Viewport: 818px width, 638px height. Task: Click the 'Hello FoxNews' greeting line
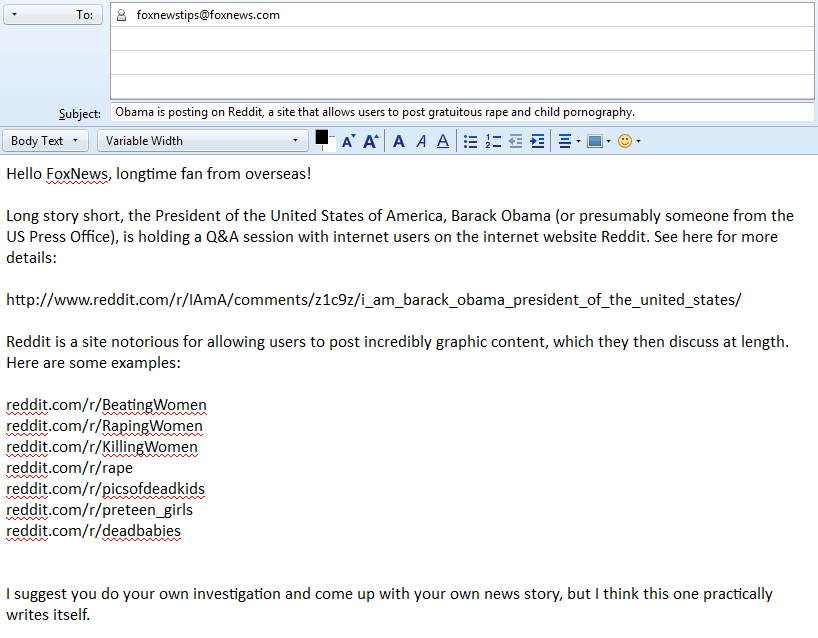[159, 174]
